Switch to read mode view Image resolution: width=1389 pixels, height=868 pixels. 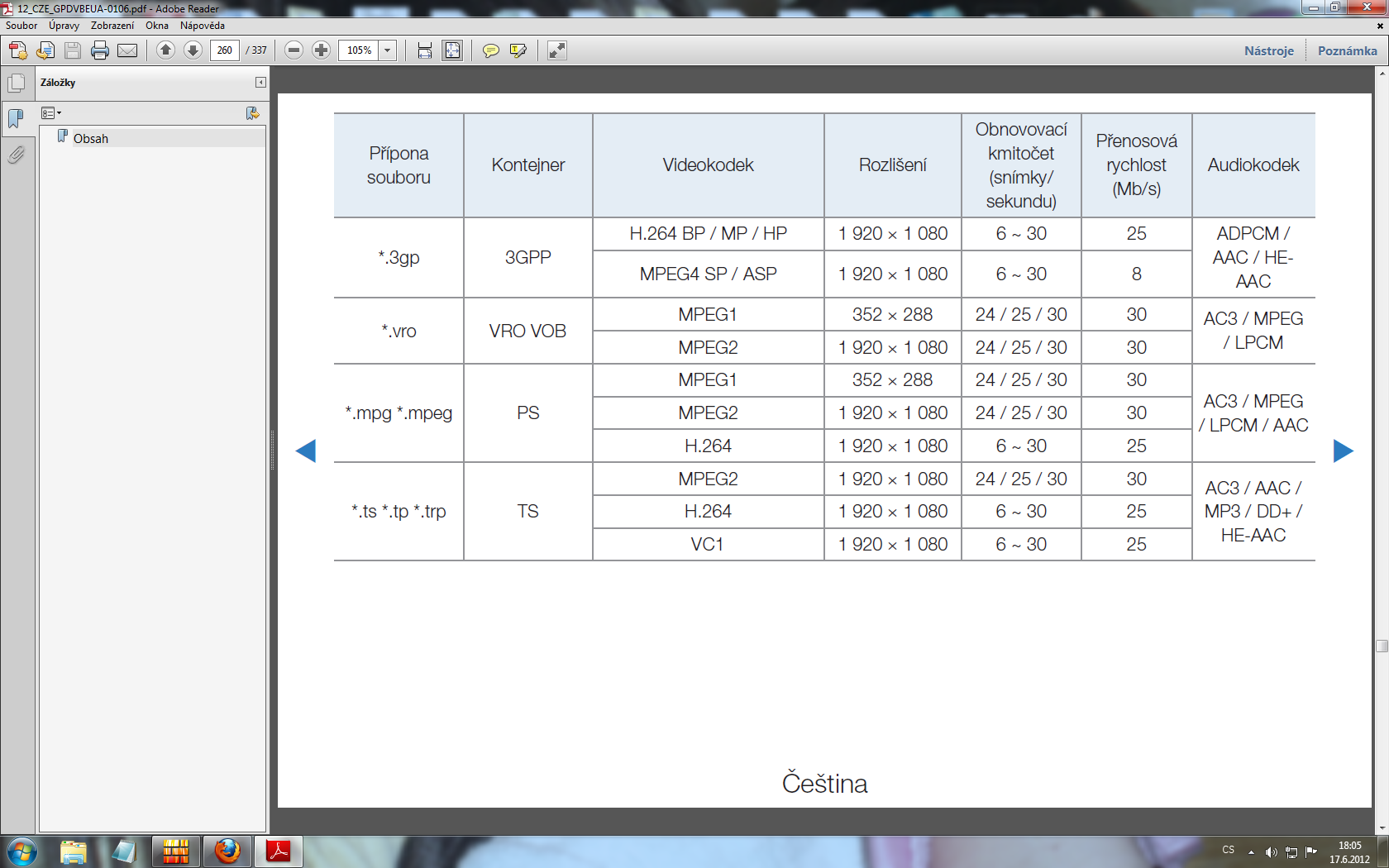pos(557,50)
